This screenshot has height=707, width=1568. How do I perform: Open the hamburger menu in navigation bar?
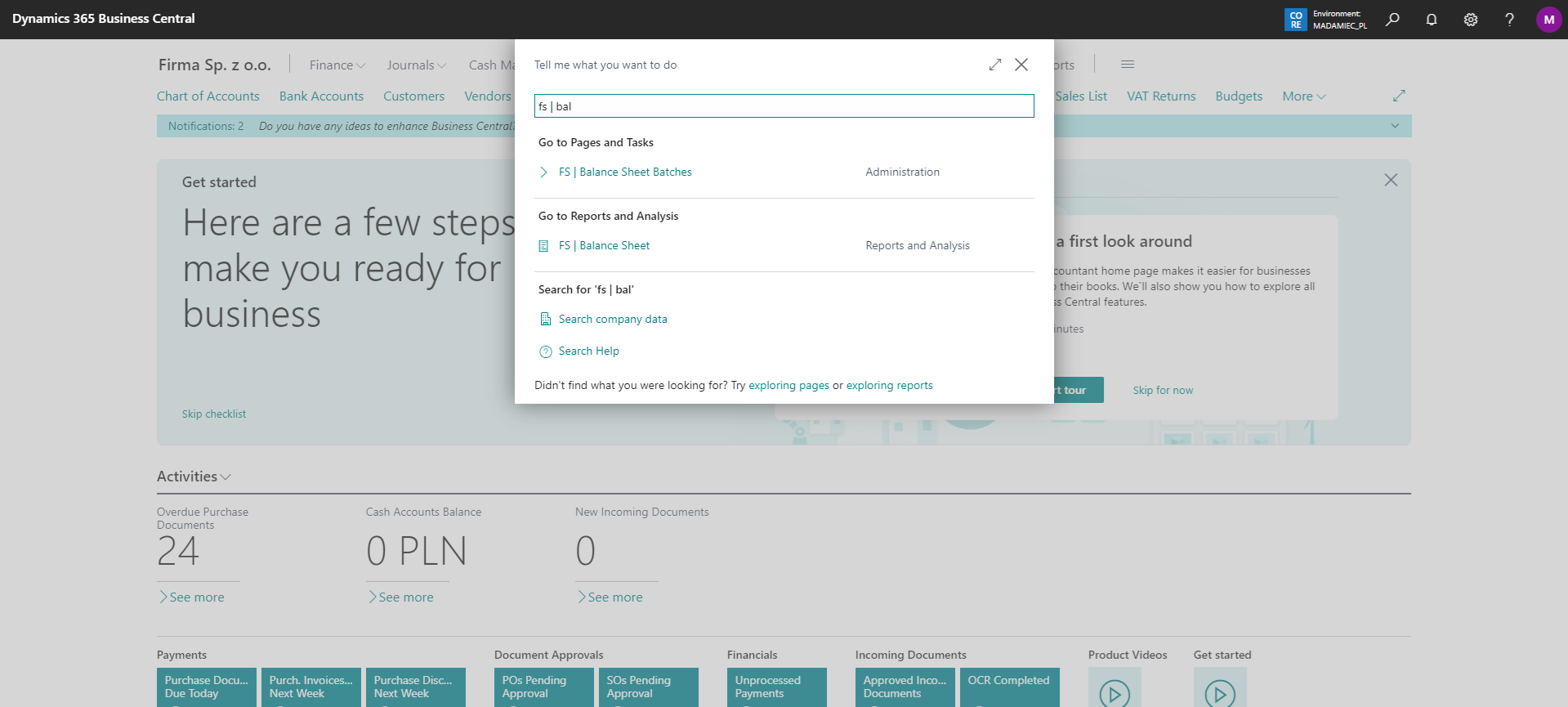[1128, 65]
